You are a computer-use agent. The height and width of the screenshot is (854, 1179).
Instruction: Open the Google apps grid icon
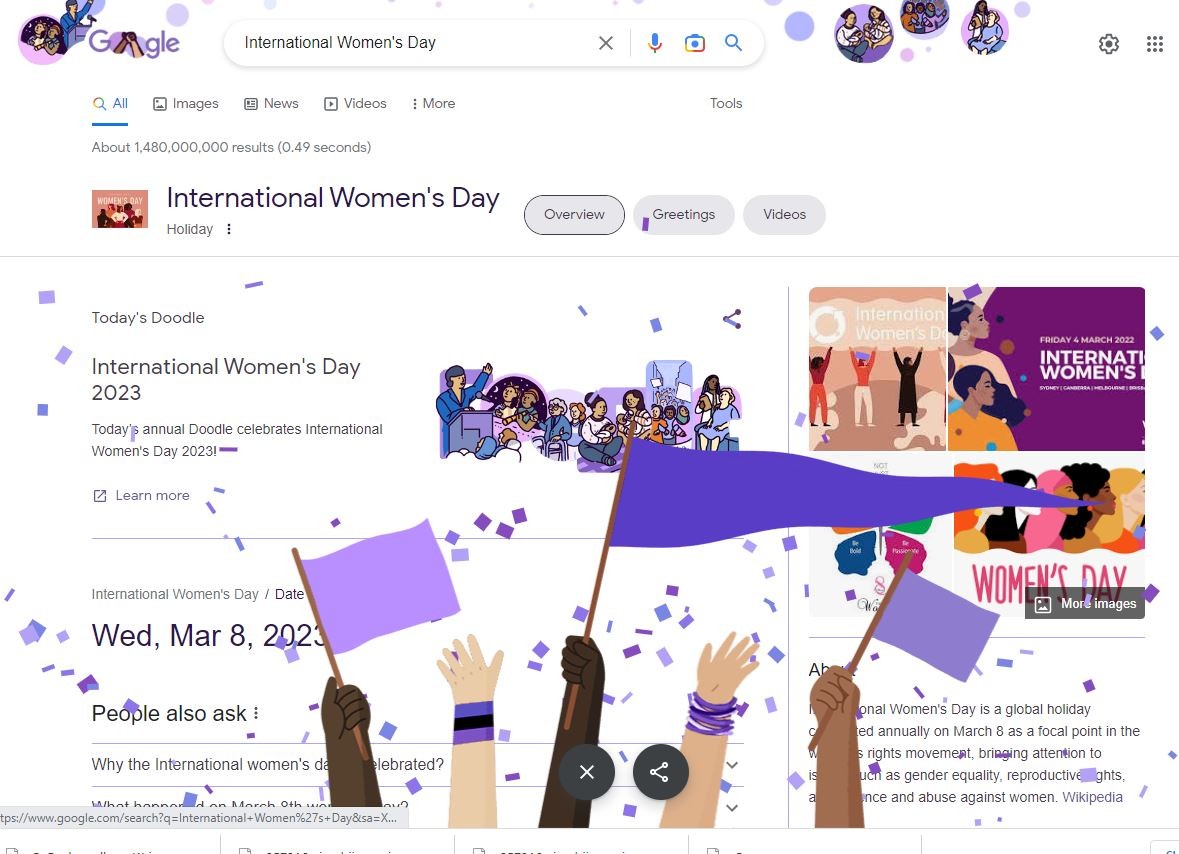pyautogui.click(x=1155, y=44)
